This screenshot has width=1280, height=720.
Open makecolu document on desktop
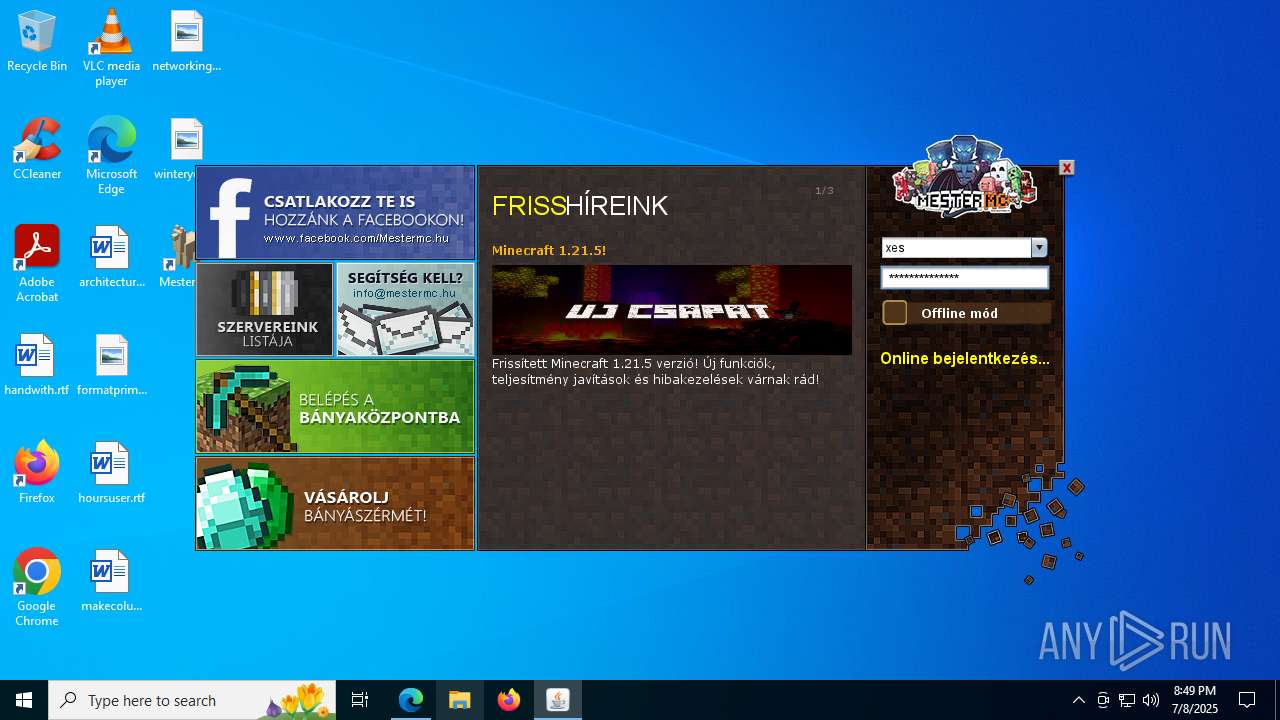pos(111,582)
